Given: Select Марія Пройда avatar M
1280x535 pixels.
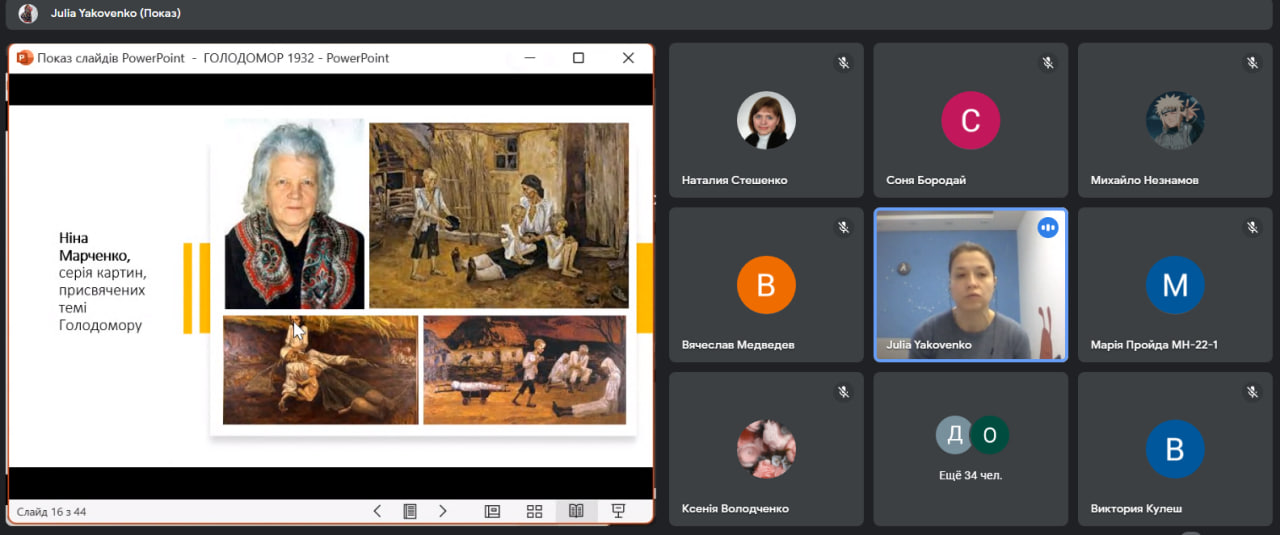Looking at the screenshot, I should click(x=1175, y=285).
